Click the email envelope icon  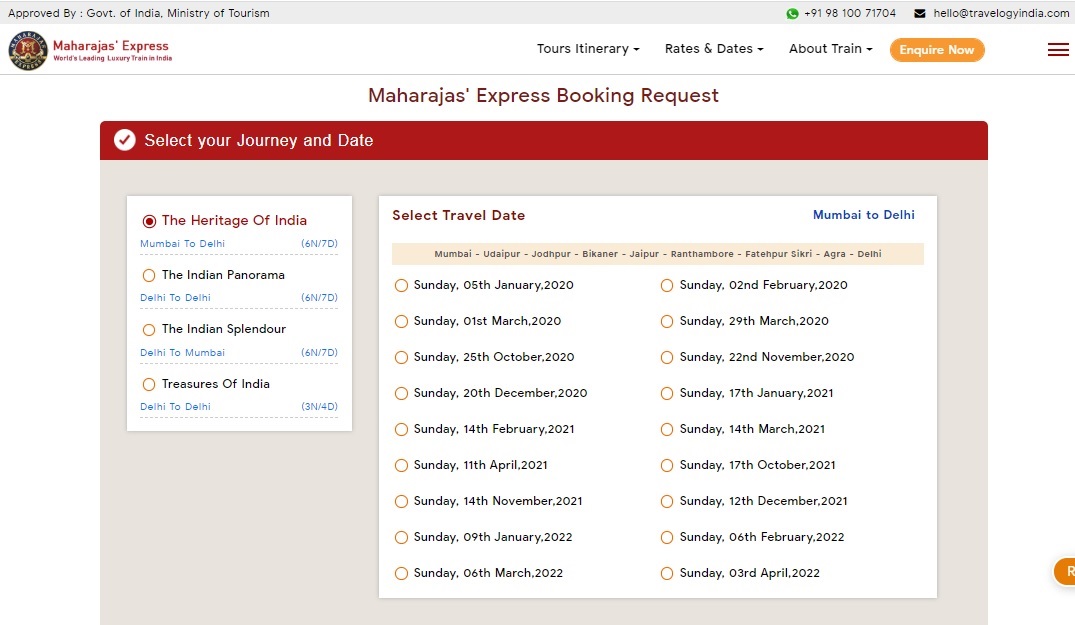920,14
